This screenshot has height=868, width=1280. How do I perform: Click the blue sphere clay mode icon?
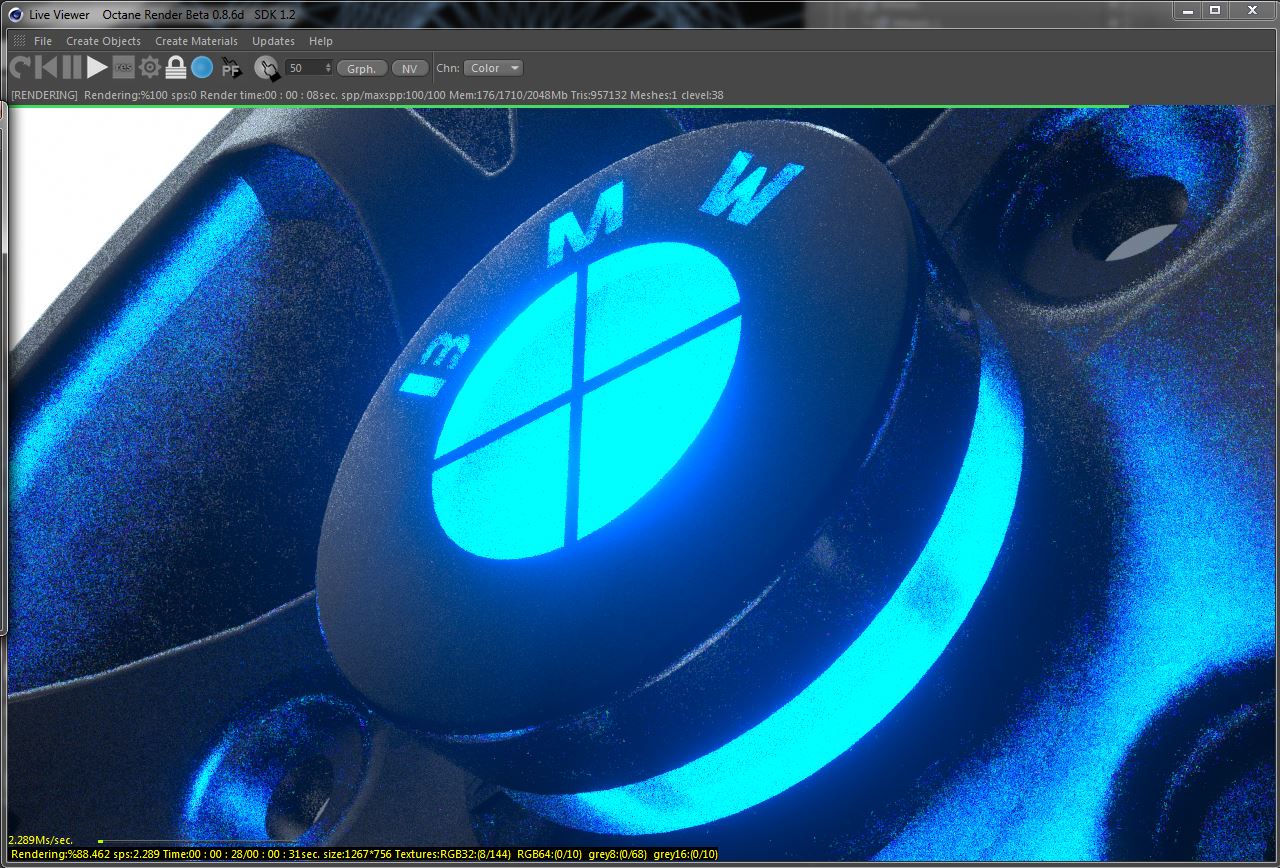point(202,68)
